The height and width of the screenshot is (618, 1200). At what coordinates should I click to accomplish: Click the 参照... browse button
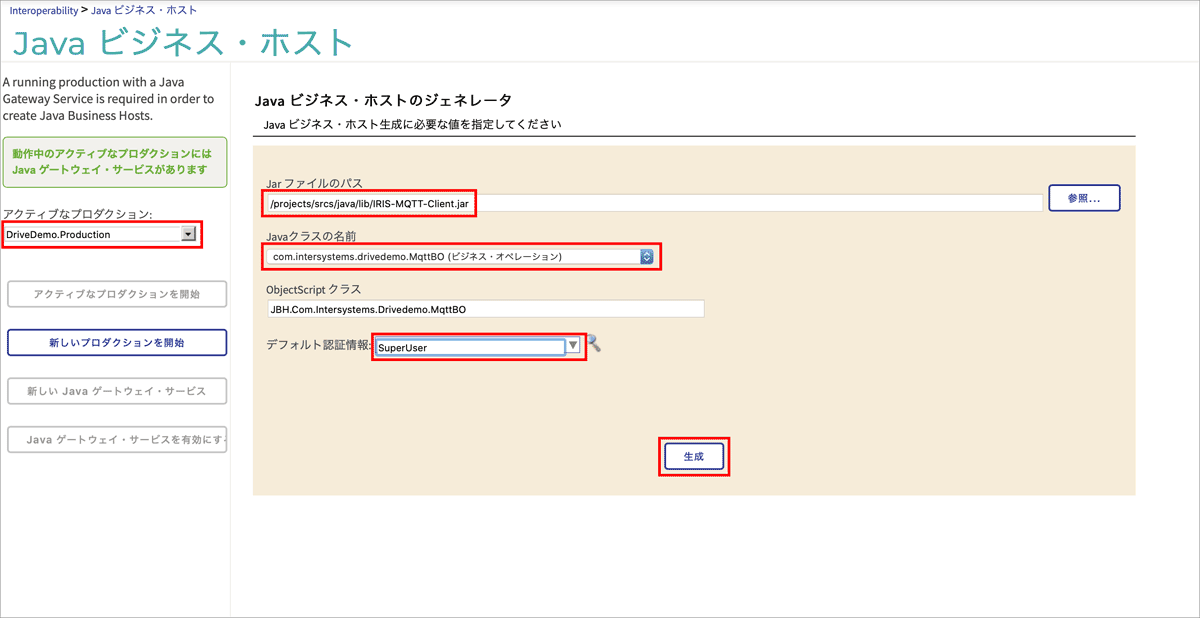pyautogui.click(x=1084, y=198)
